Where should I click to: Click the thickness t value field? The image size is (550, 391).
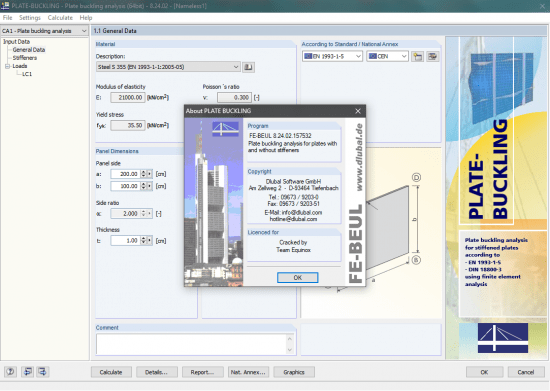(x=125, y=241)
